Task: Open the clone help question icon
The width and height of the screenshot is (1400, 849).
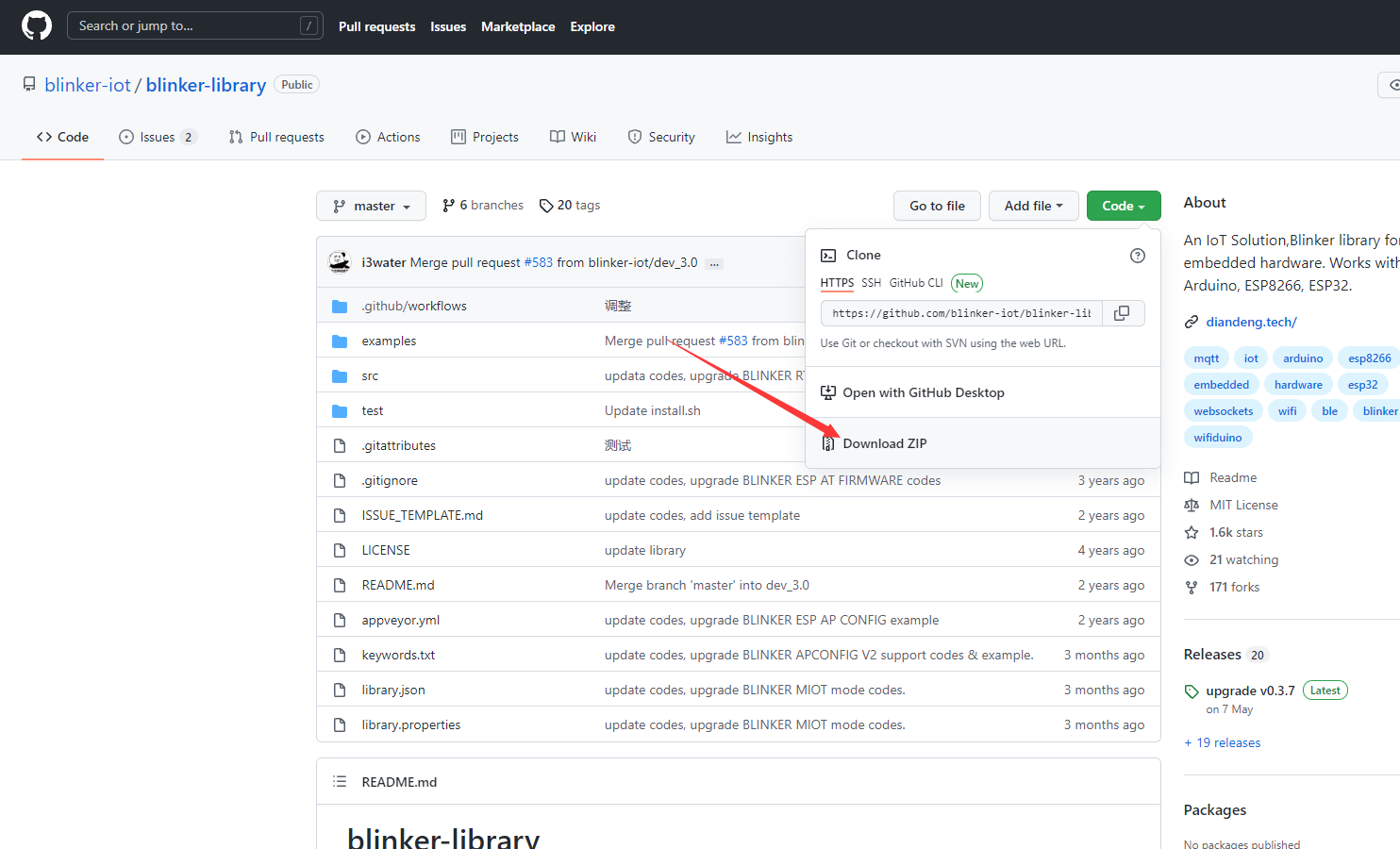Action: pos(1138,256)
